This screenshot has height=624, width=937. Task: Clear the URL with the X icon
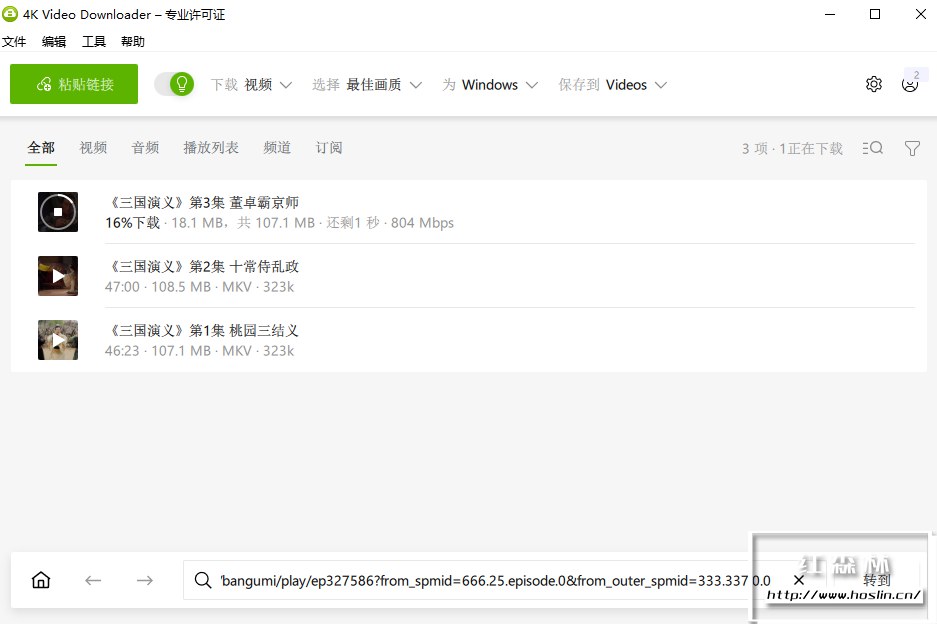tap(798, 580)
